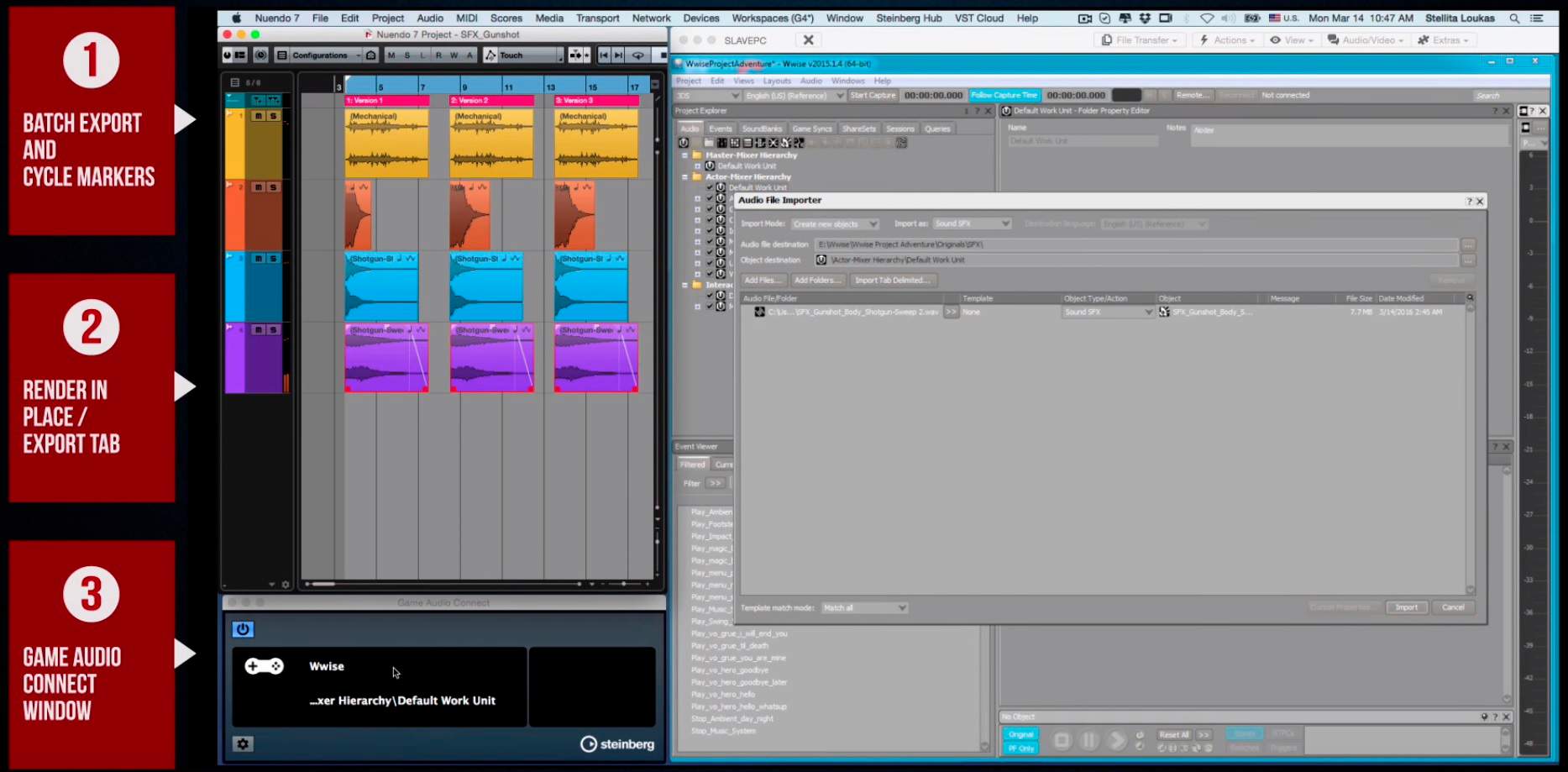Open the Nuendo Transport menu
This screenshot has height=772, width=1568.
pos(597,18)
